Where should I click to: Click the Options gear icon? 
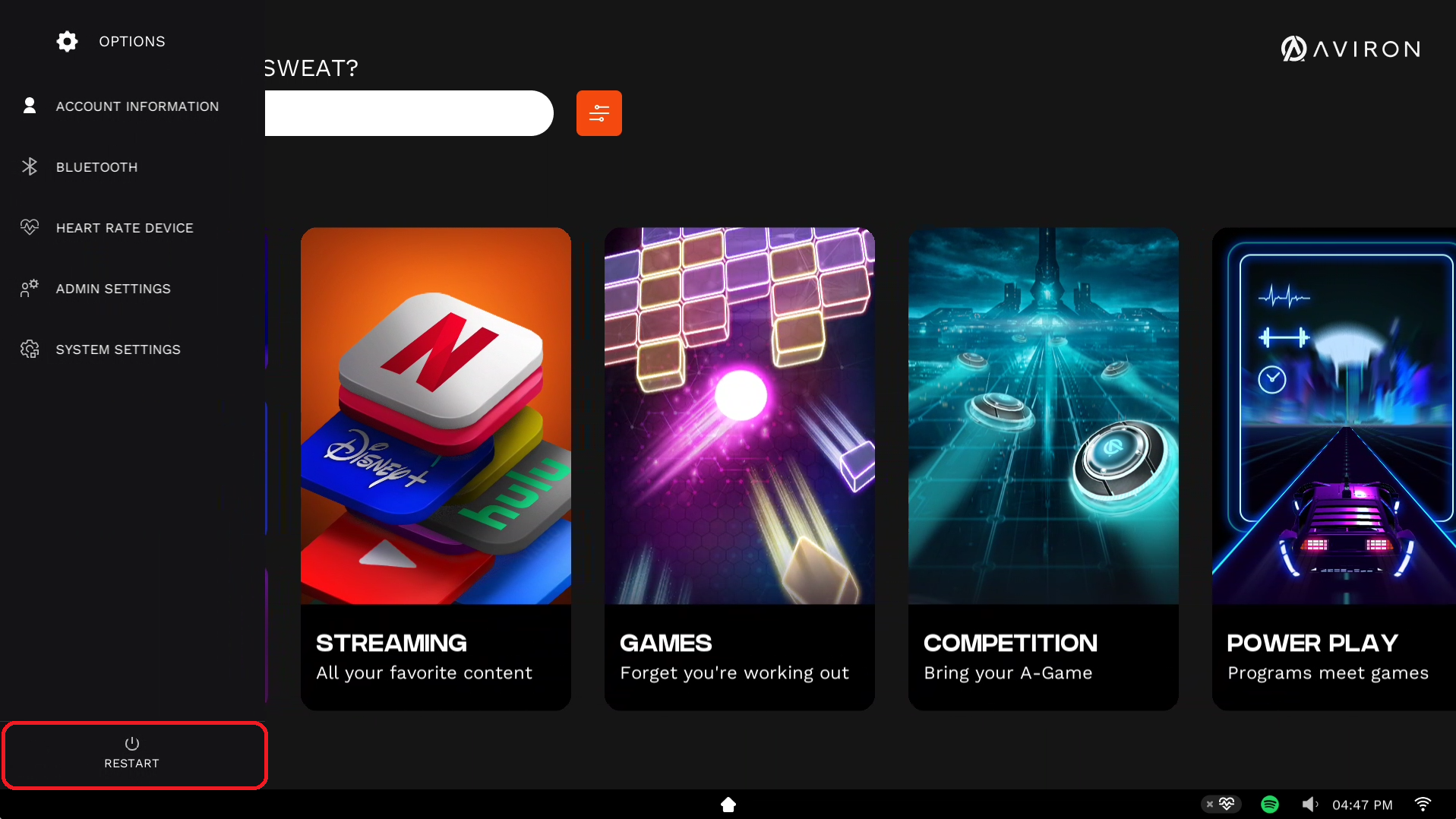pos(67,41)
